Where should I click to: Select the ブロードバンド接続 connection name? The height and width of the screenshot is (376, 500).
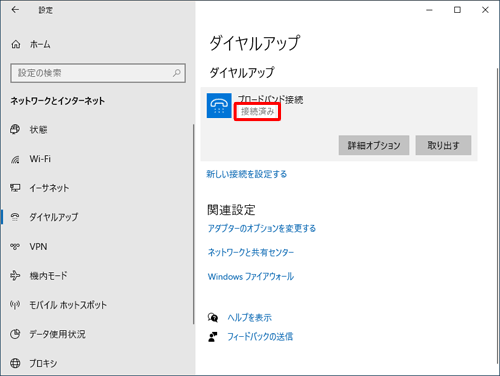tap(270, 99)
